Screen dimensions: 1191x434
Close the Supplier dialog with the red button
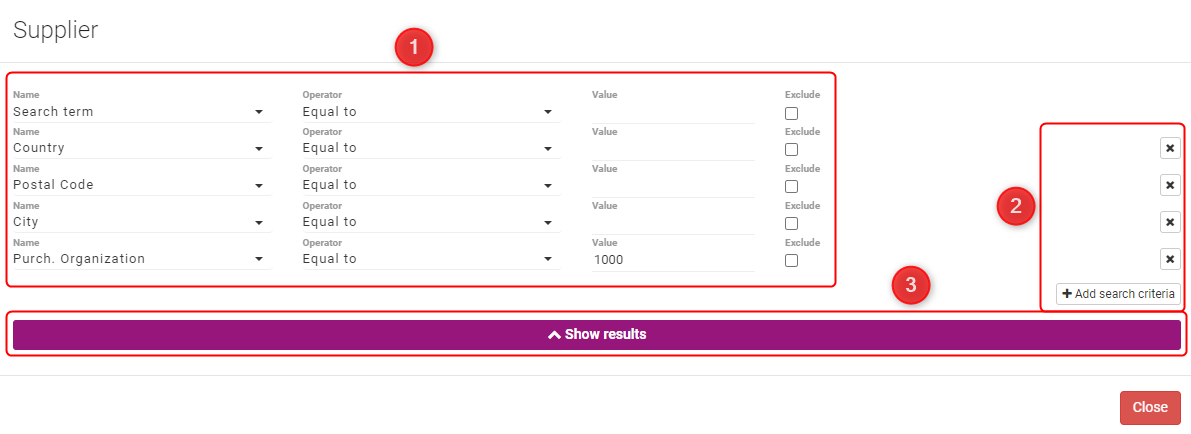(x=1150, y=407)
